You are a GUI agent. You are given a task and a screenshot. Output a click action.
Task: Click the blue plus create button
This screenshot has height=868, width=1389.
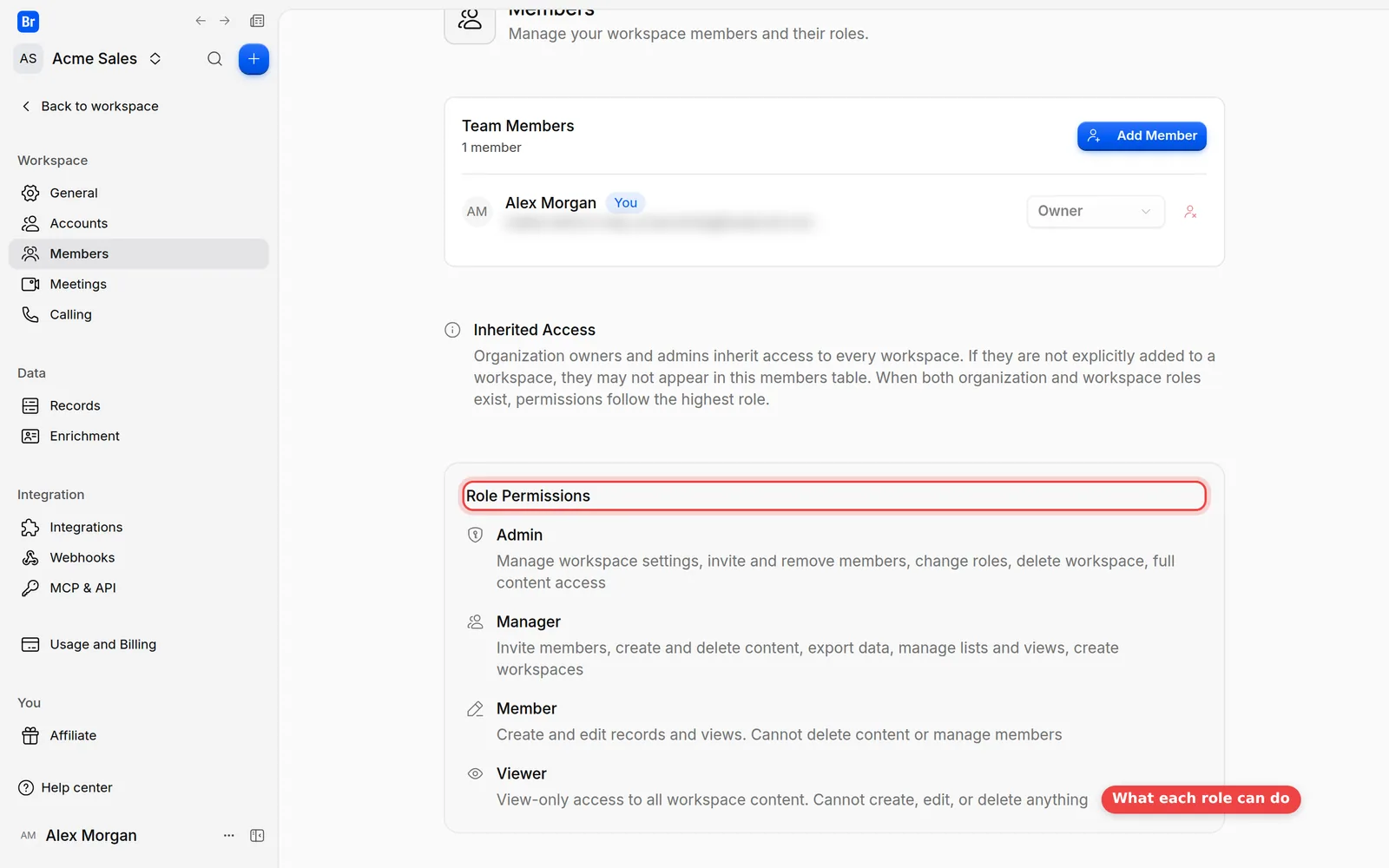(x=253, y=59)
